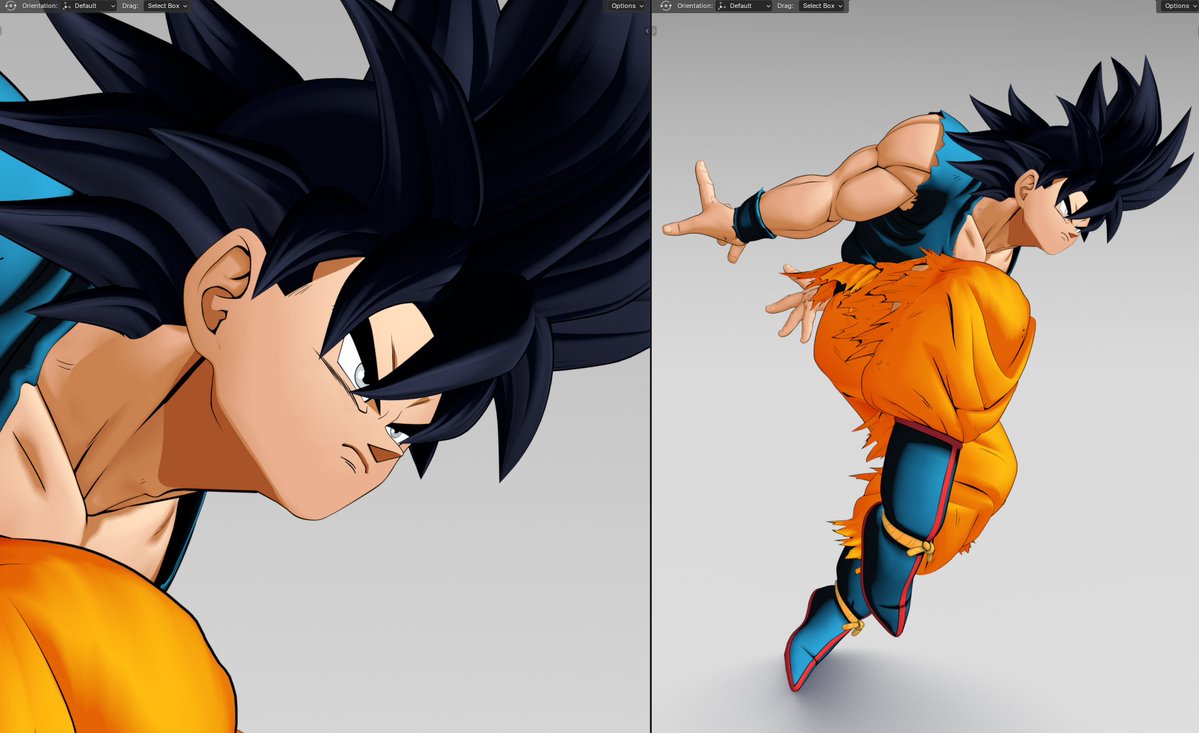Show the sidebar using left viewport's edge arrow

[647, 31]
